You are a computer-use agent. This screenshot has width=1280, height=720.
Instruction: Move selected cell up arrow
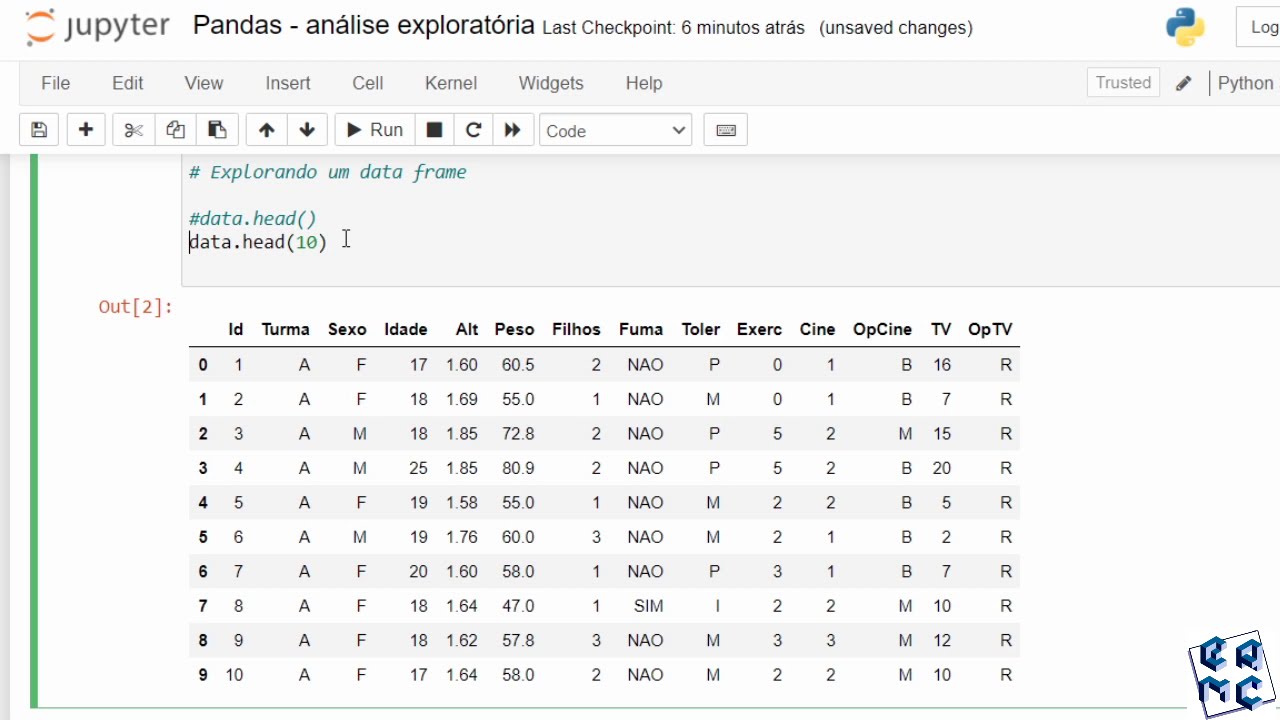click(x=266, y=130)
